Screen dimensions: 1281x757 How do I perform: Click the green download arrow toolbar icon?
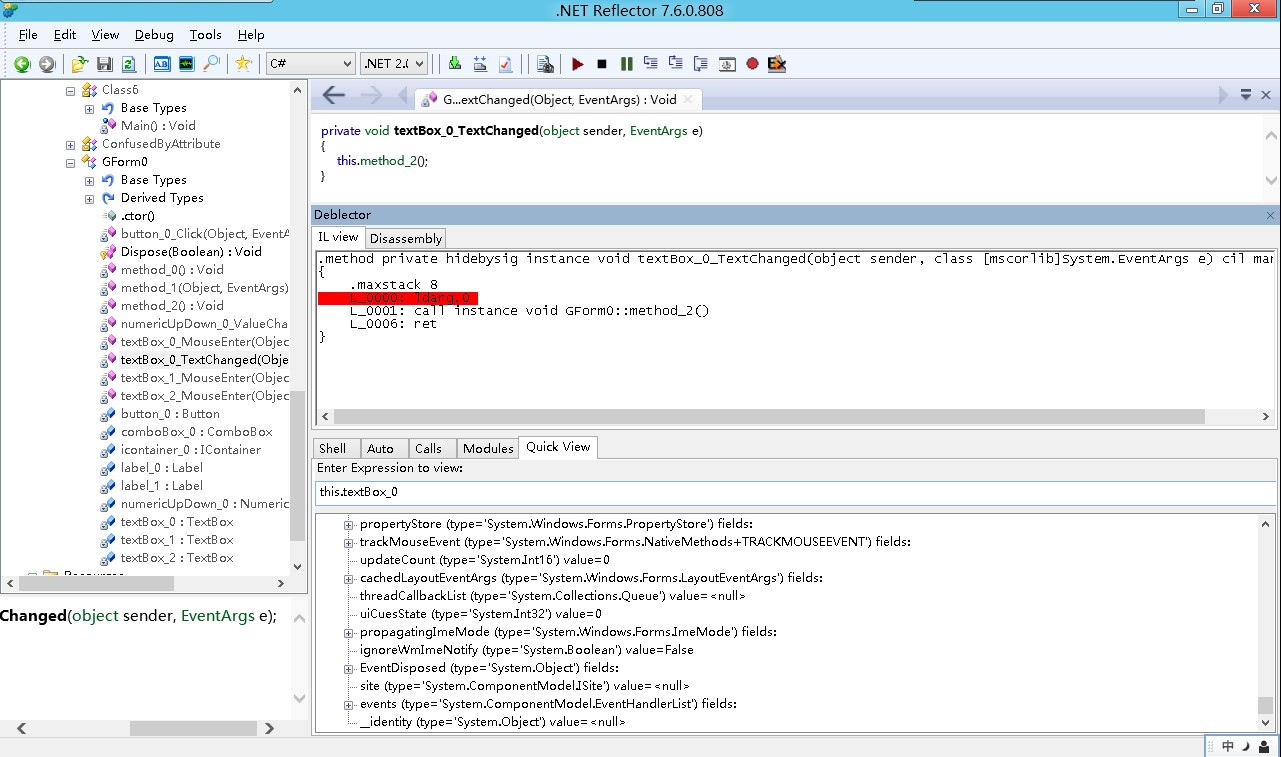tap(455, 64)
